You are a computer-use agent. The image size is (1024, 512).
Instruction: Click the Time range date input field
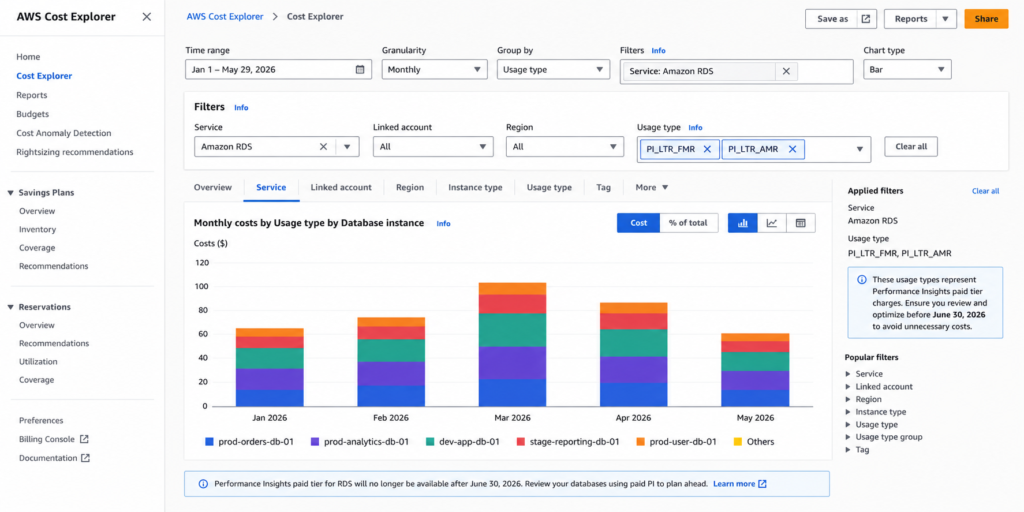[278, 69]
